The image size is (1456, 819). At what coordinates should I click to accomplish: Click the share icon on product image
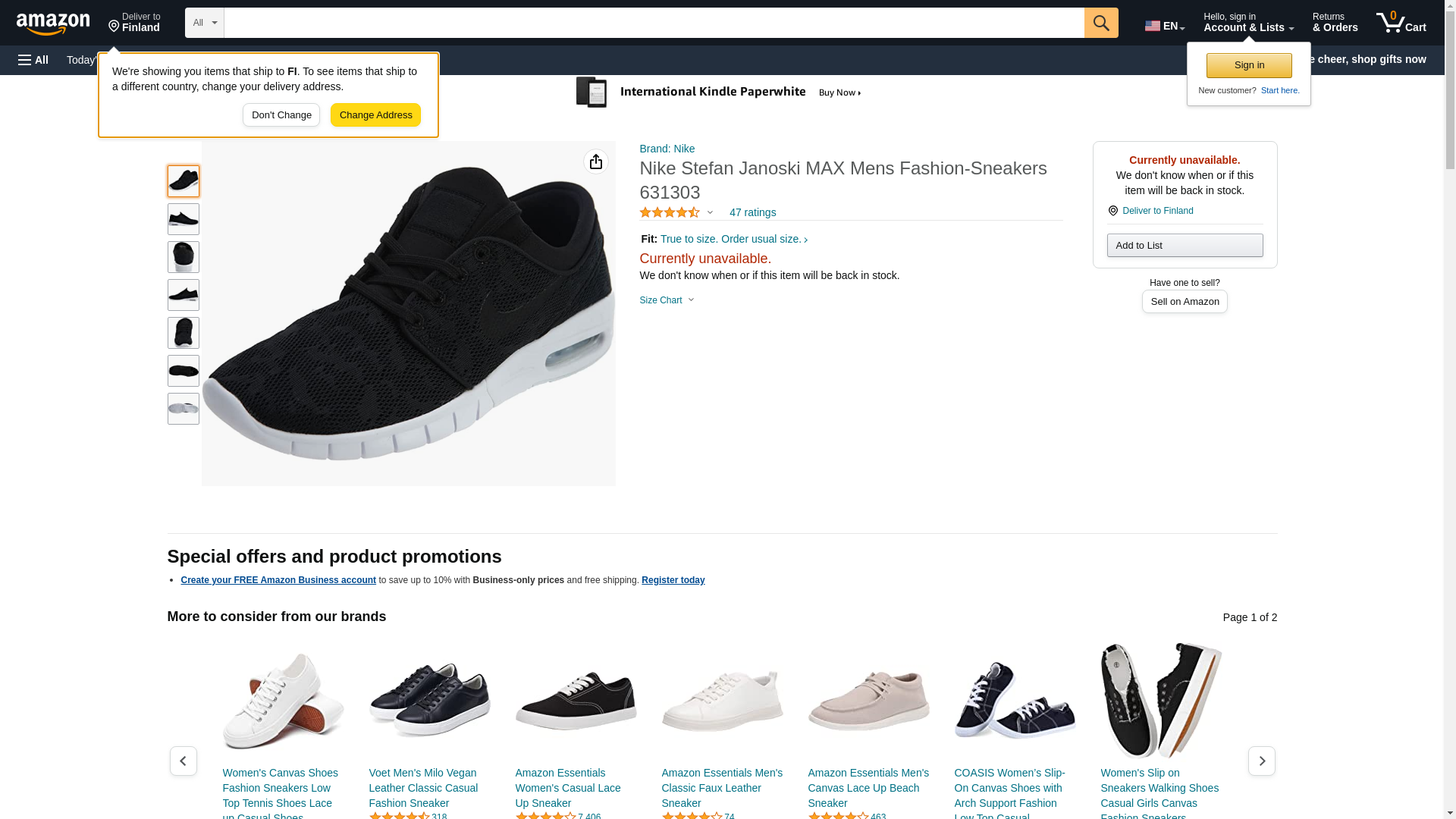[x=596, y=162]
